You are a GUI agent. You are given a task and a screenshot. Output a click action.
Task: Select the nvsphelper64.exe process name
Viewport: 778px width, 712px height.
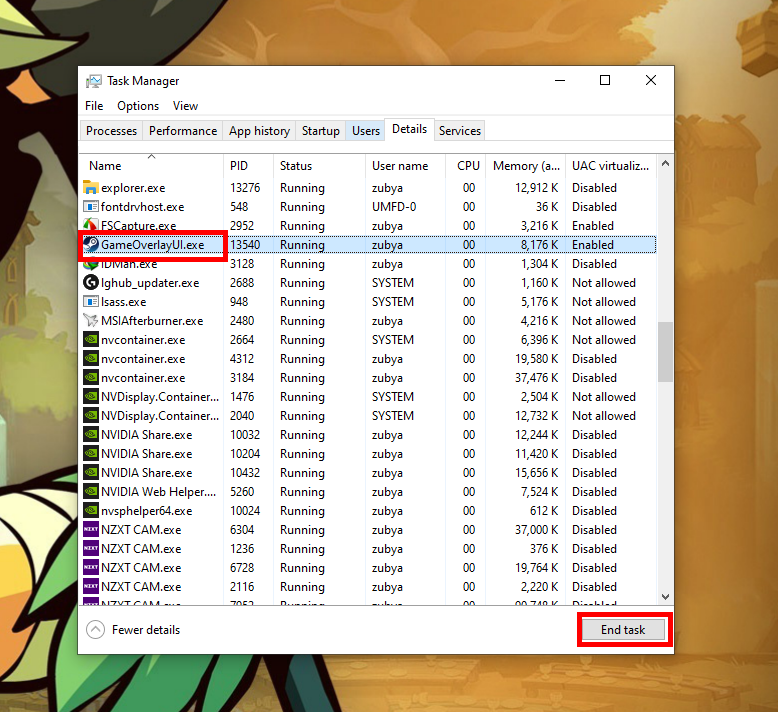click(x=146, y=511)
